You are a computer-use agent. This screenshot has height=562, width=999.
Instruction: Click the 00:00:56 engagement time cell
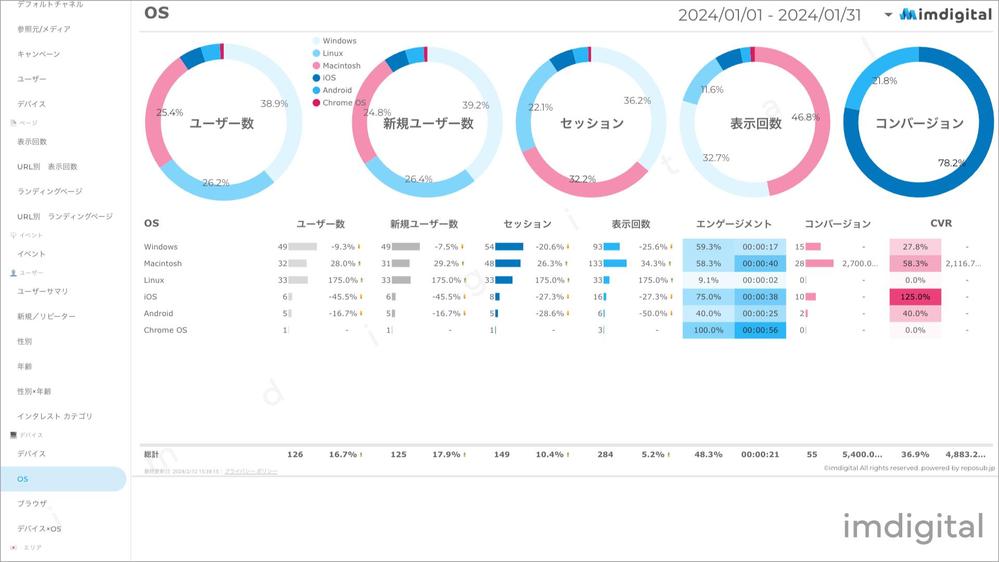point(760,330)
